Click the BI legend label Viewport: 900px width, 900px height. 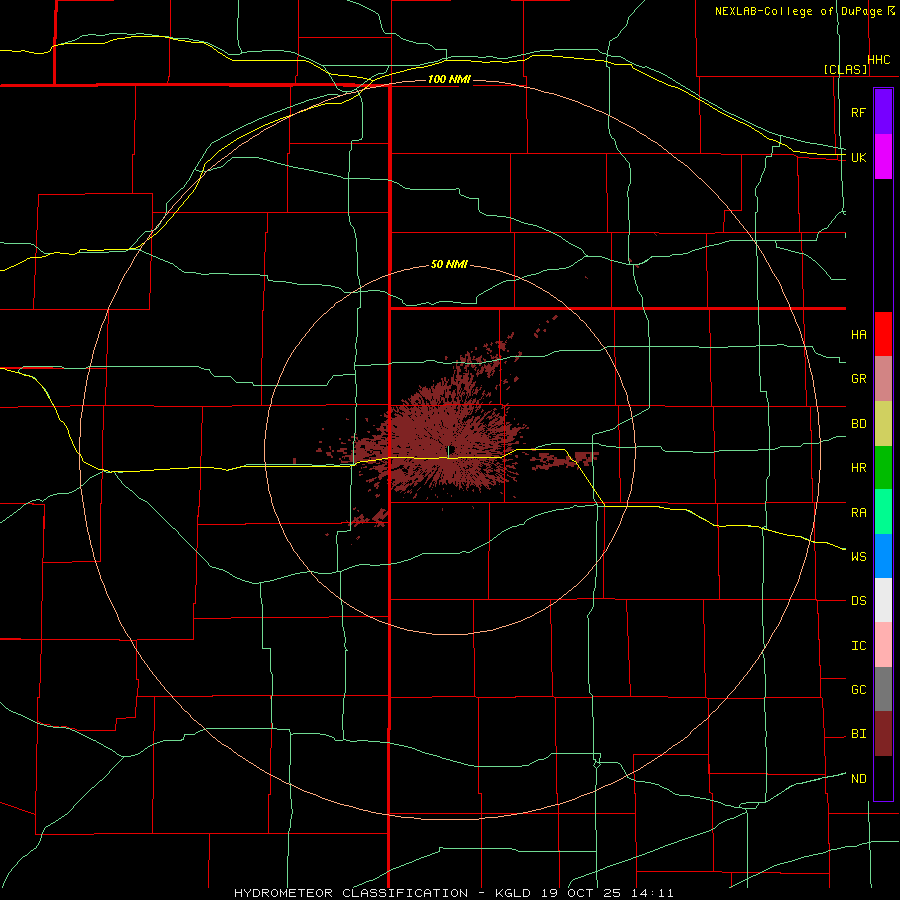tap(858, 734)
